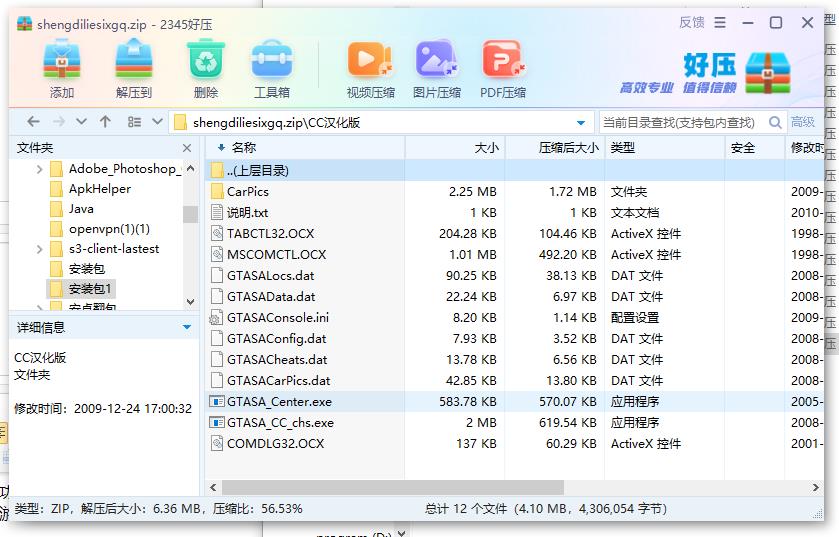Click the CarPics folder icon
839x537 pixels.
217,191
